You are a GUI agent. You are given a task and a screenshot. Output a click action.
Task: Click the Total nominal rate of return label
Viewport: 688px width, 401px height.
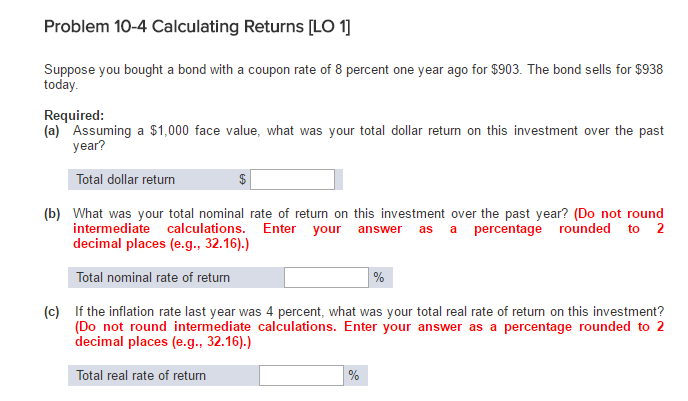(153, 277)
